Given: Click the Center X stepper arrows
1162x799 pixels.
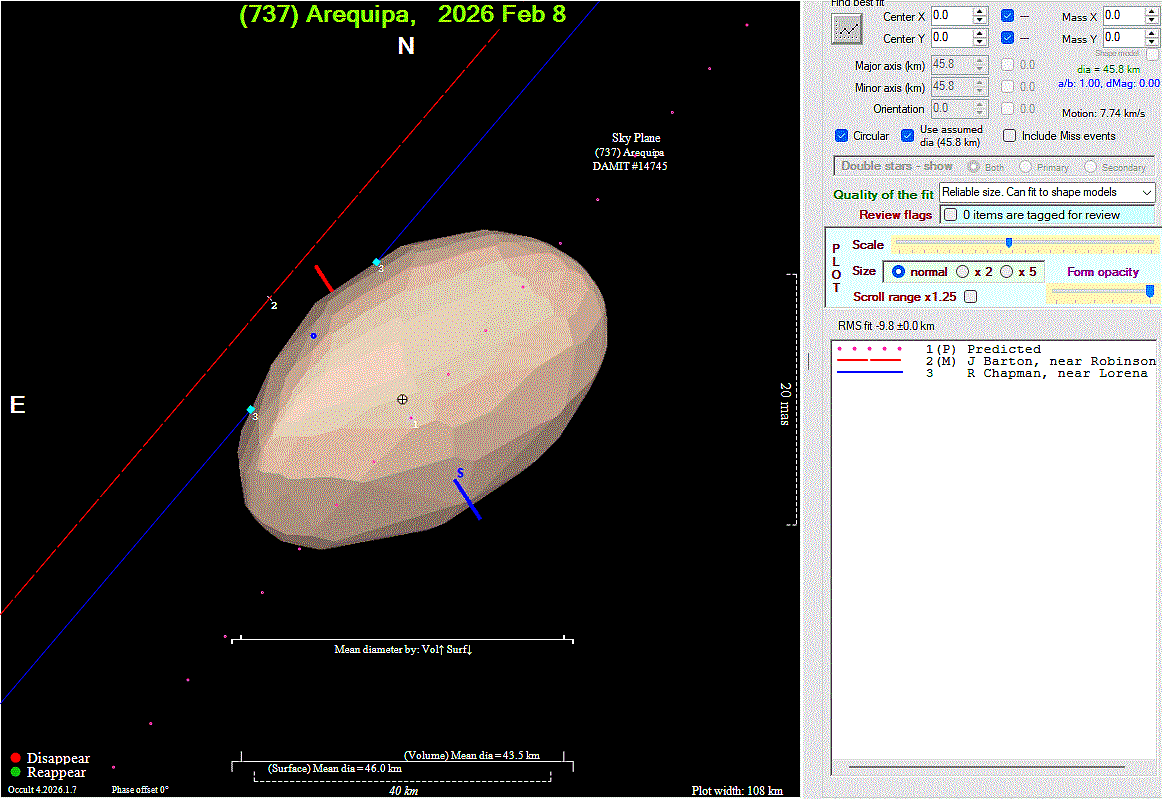Looking at the screenshot, I should [x=981, y=16].
